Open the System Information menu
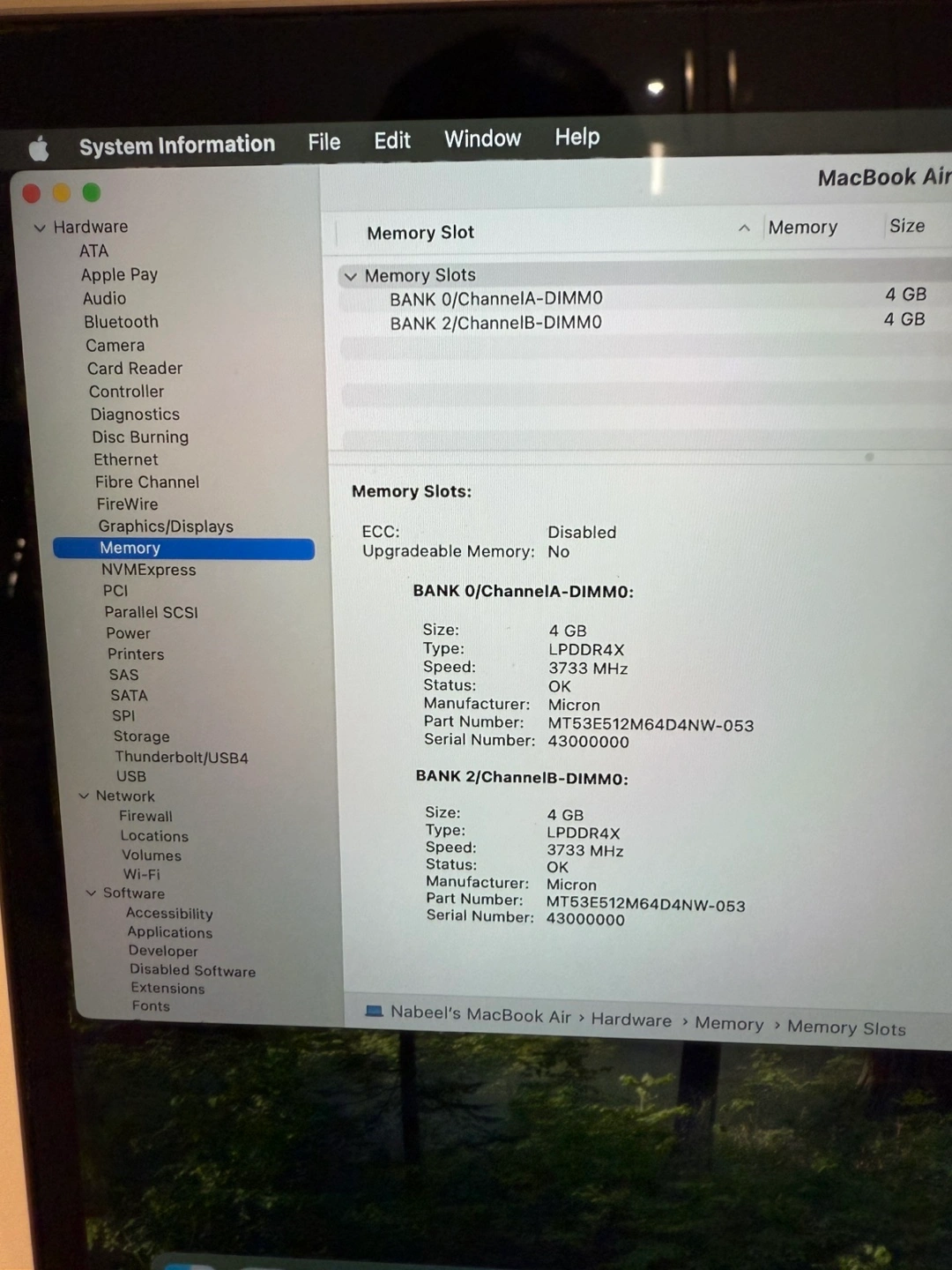 click(177, 145)
